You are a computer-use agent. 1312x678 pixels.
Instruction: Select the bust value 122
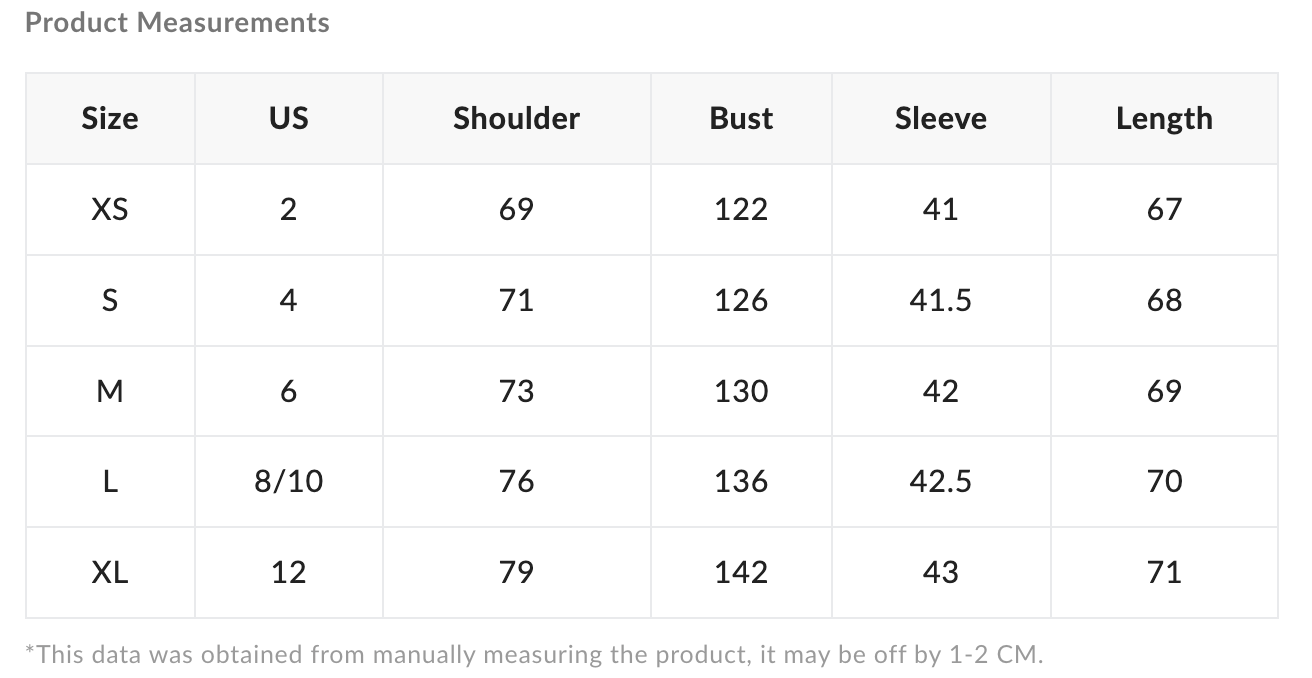tap(741, 209)
